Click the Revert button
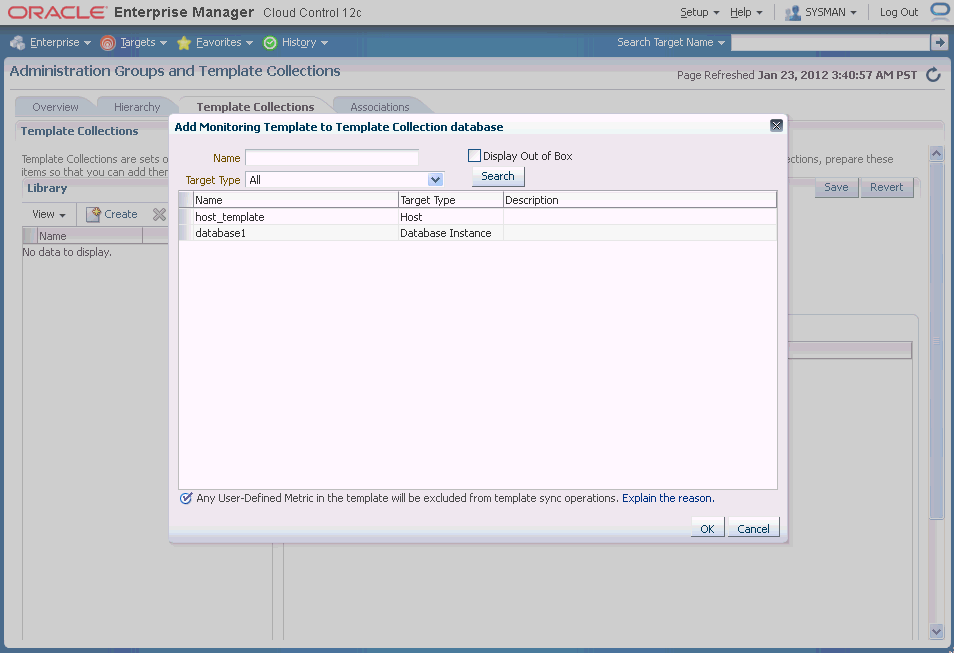Viewport: 954px width, 653px height. (886, 187)
